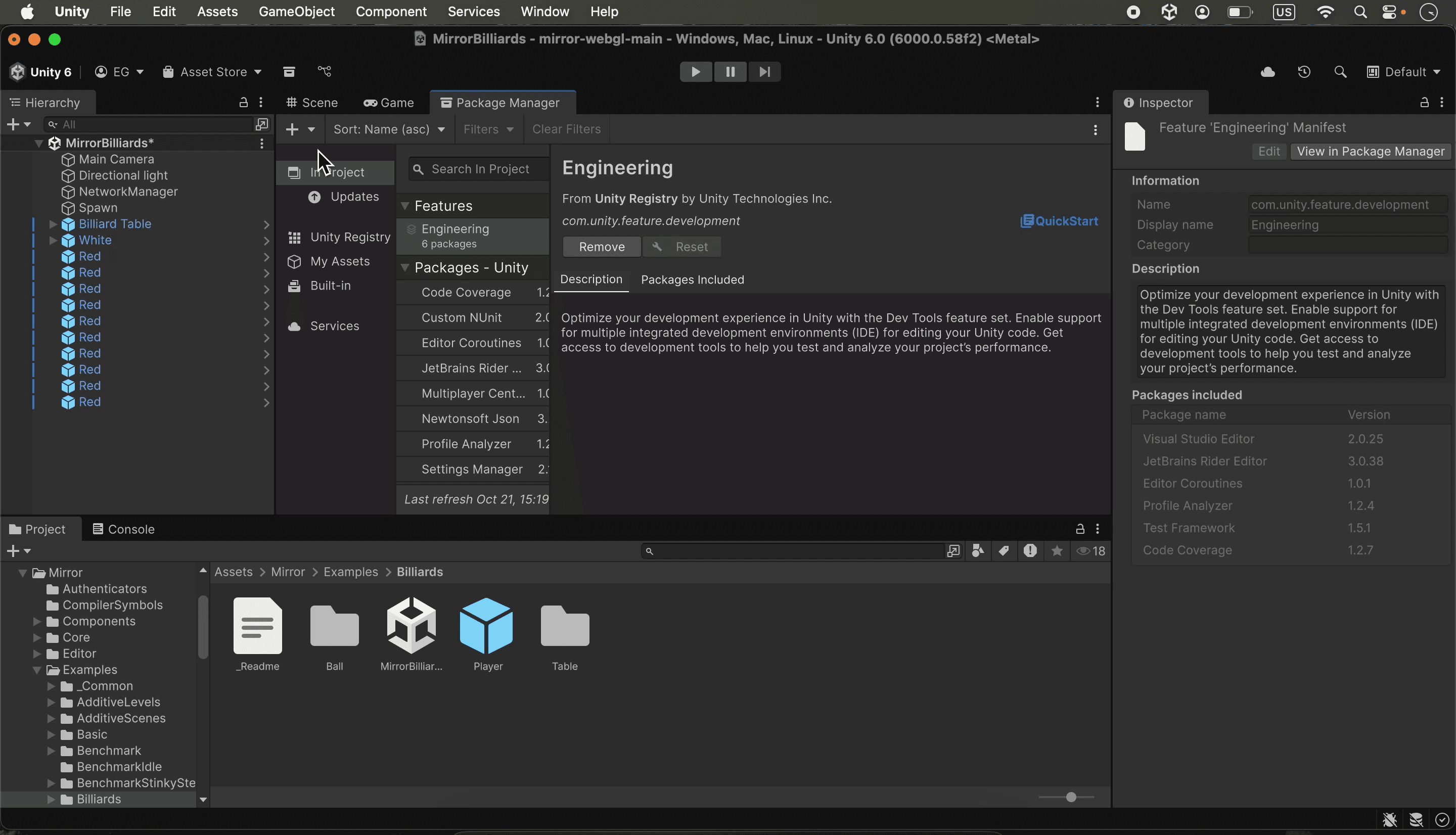Toggle hidden packages visibility eye counter
The image size is (1456, 835).
[1090, 551]
